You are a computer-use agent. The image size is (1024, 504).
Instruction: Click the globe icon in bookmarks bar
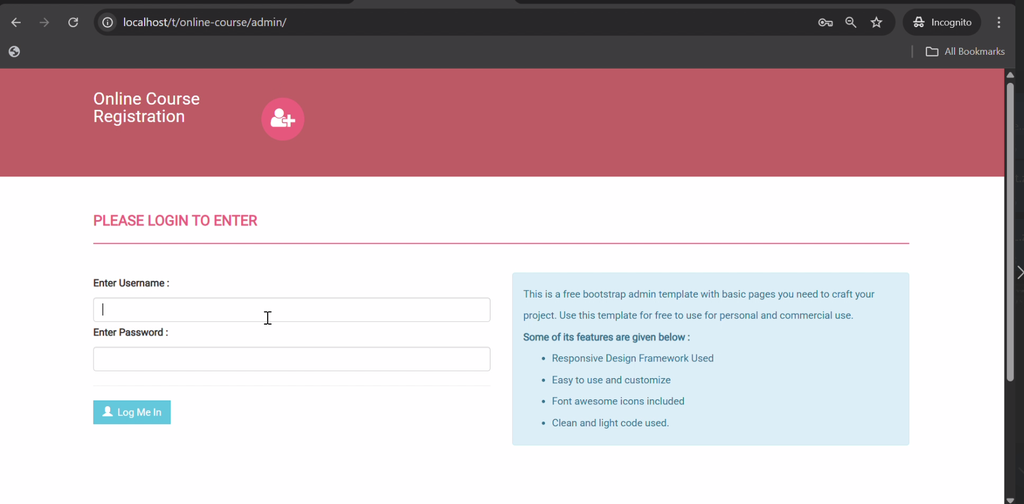click(x=14, y=52)
